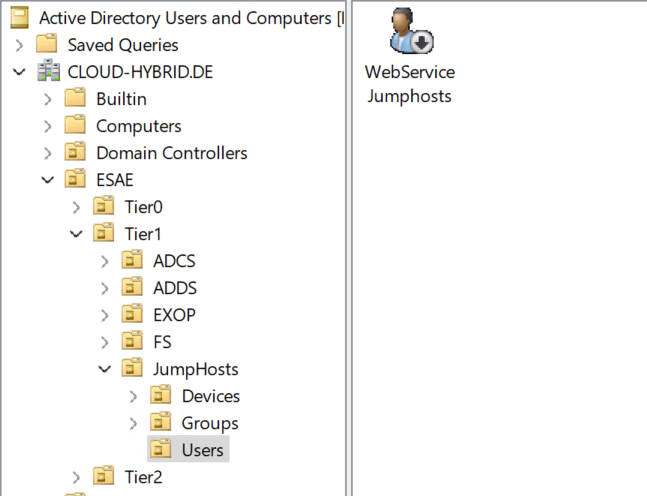This screenshot has width=647, height=496.
Task: Expand the Devices OU chevron
Action: (x=135, y=396)
